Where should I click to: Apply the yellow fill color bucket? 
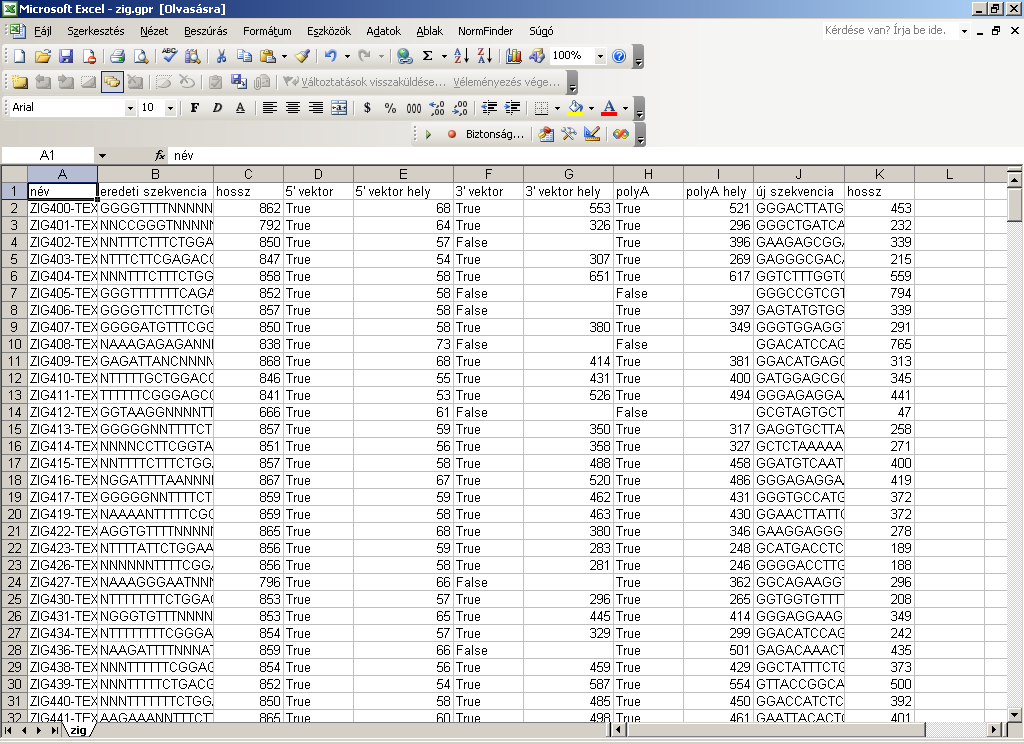575,108
